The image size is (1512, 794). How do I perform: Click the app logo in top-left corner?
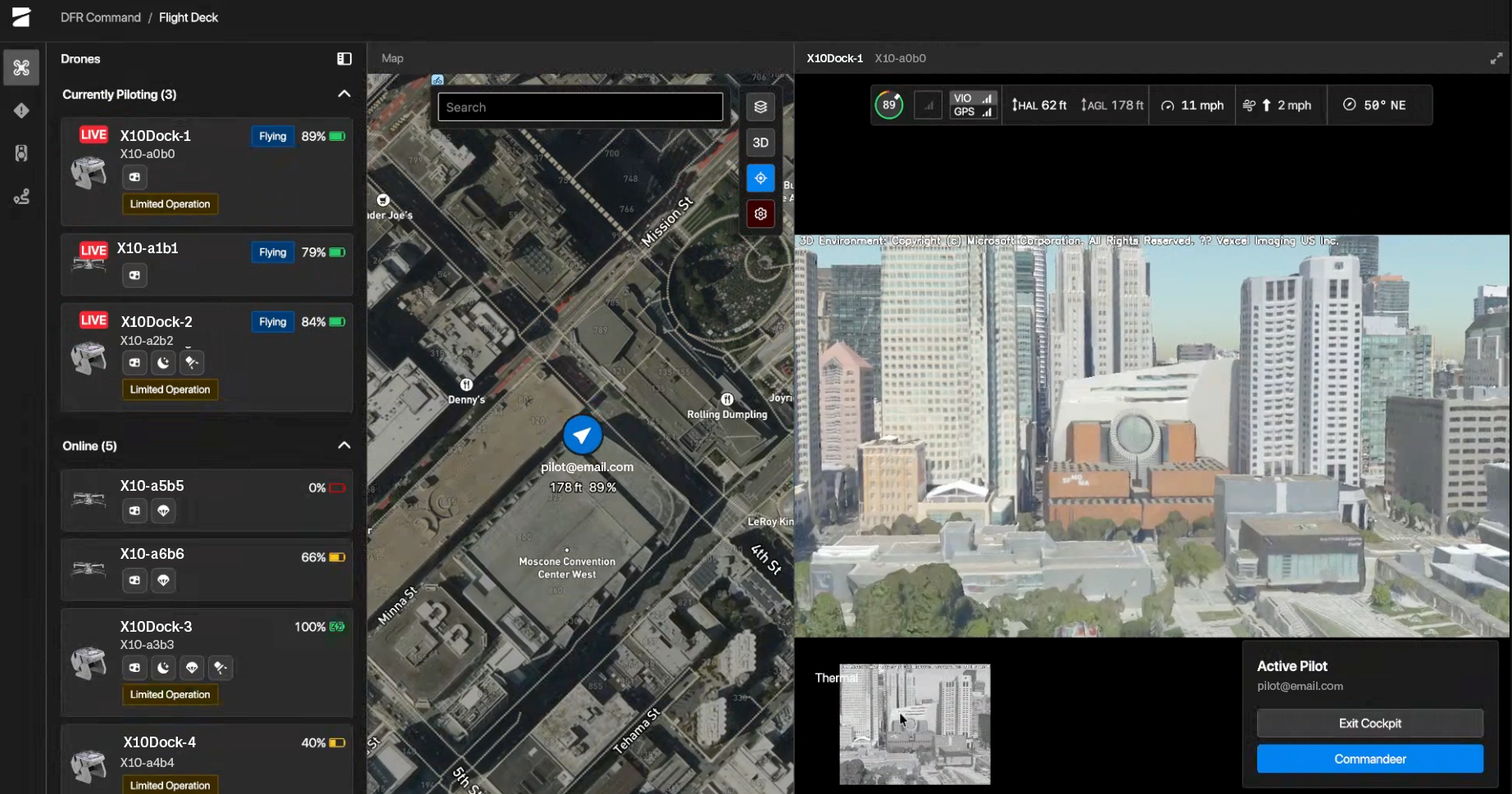(21, 17)
